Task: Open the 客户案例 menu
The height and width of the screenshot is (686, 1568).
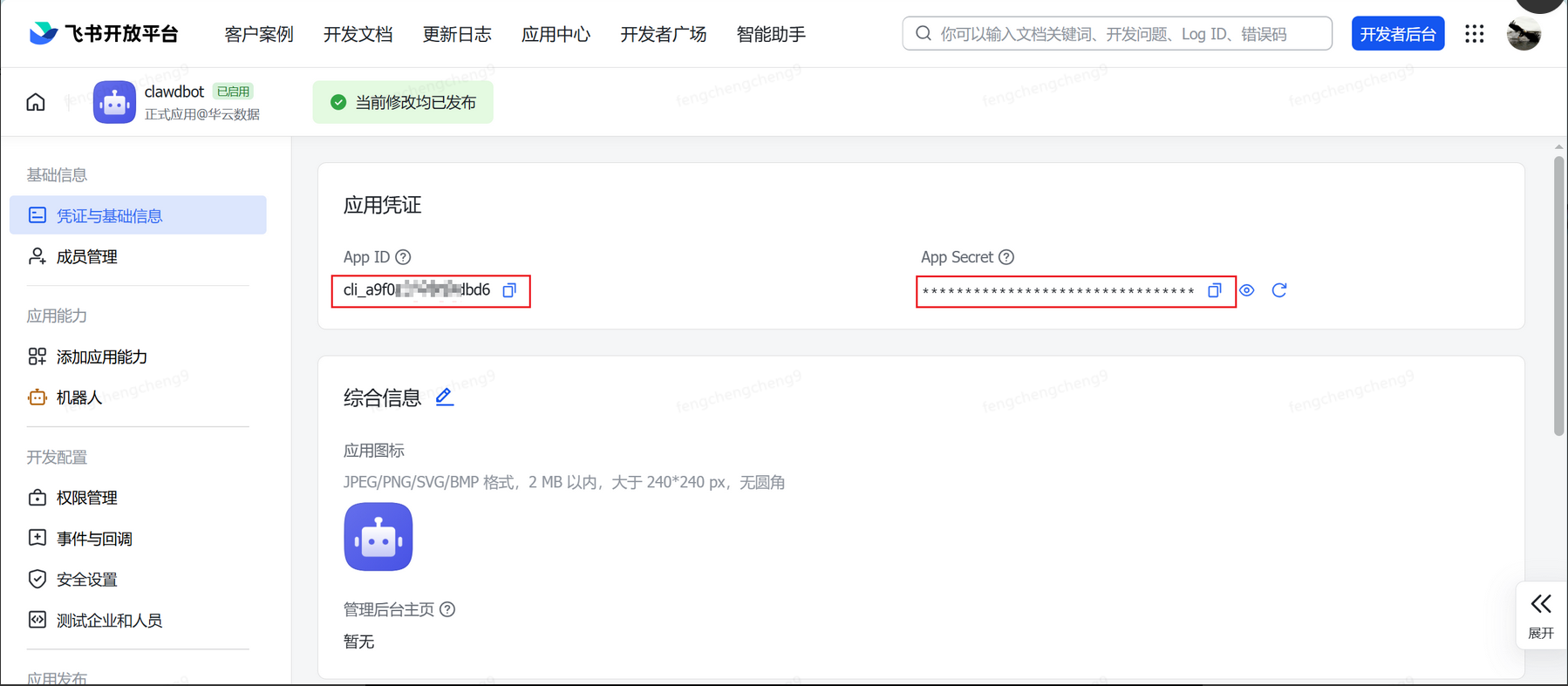Action: point(259,34)
